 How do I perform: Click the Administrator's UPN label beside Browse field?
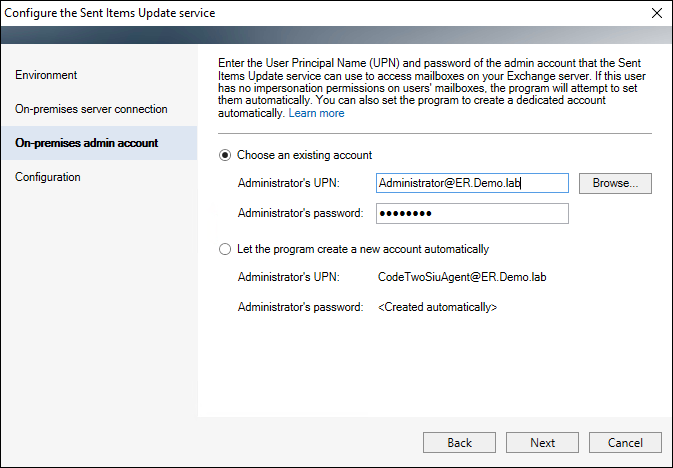point(288,183)
